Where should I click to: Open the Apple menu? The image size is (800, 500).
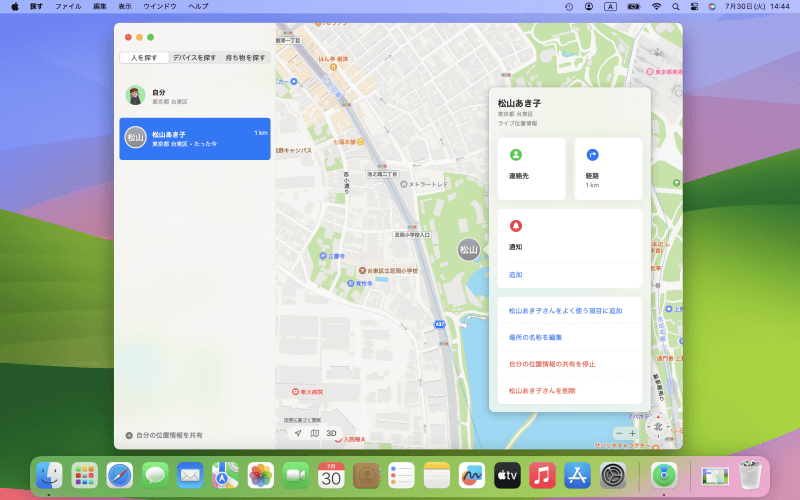15,7
